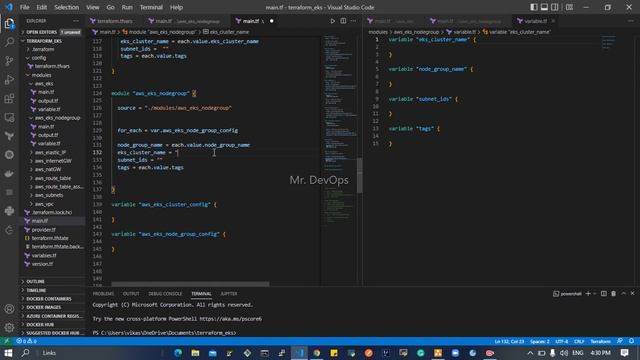Screen dimensions: 640x360
Task: Open the Accounts menu icon
Action: pyautogui.click(x=9, y=309)
